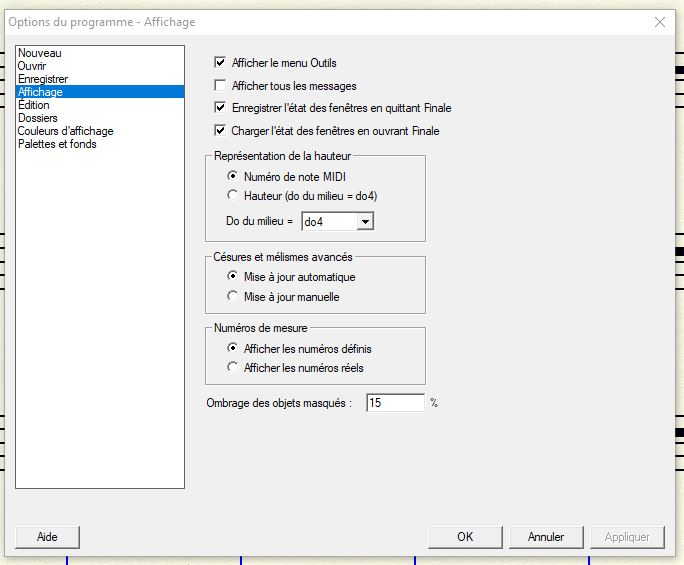Viewport: 684px width, 565px height.
Task: Select Hauteur (do du milieu = do4) option
Action: click(234, 196)
